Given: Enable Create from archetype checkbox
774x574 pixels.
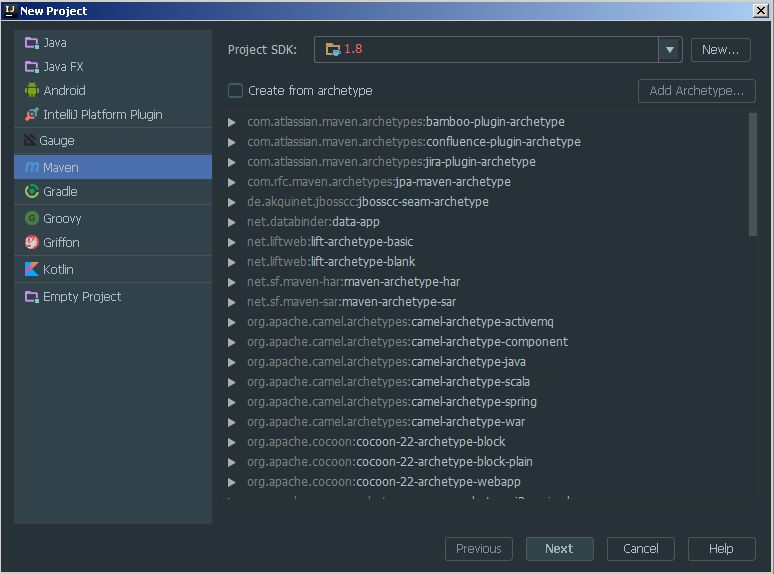Looking at the screenshot, I should [x=235, y=91].
